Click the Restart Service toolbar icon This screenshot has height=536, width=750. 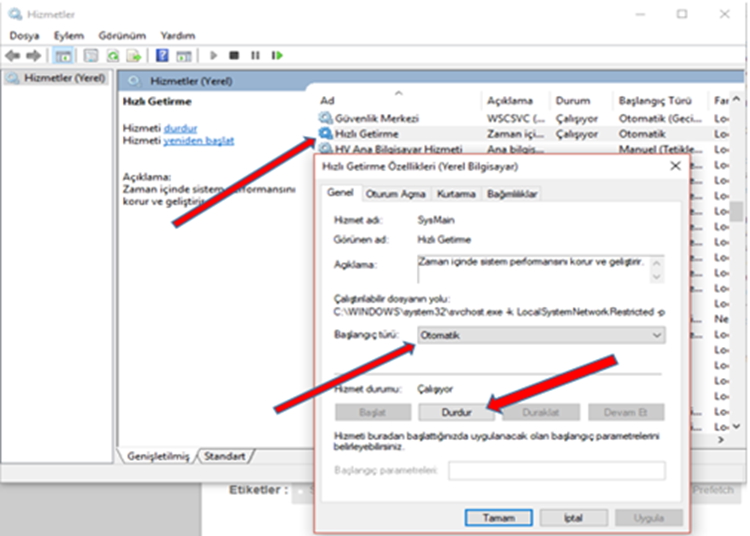(277, 55)
